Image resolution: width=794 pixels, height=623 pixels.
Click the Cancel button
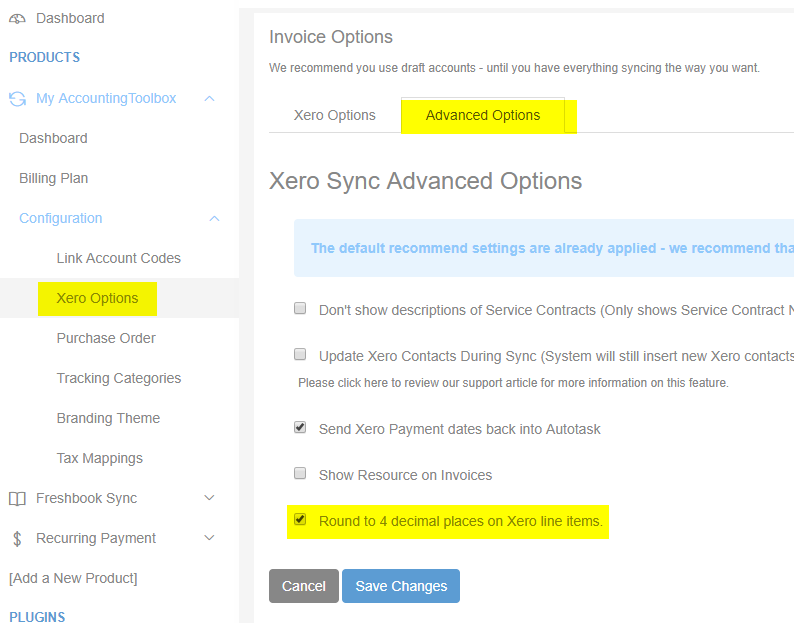[304, 586]
